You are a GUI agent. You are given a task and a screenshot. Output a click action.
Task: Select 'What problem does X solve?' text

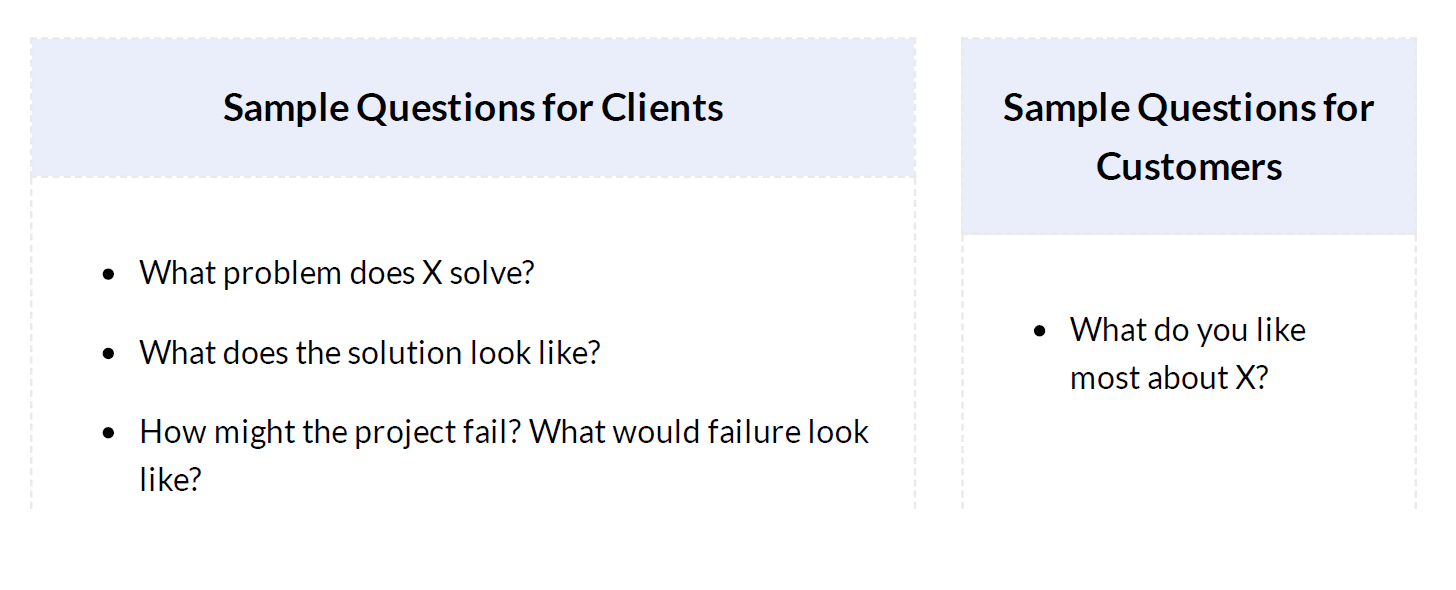[337, 272]
